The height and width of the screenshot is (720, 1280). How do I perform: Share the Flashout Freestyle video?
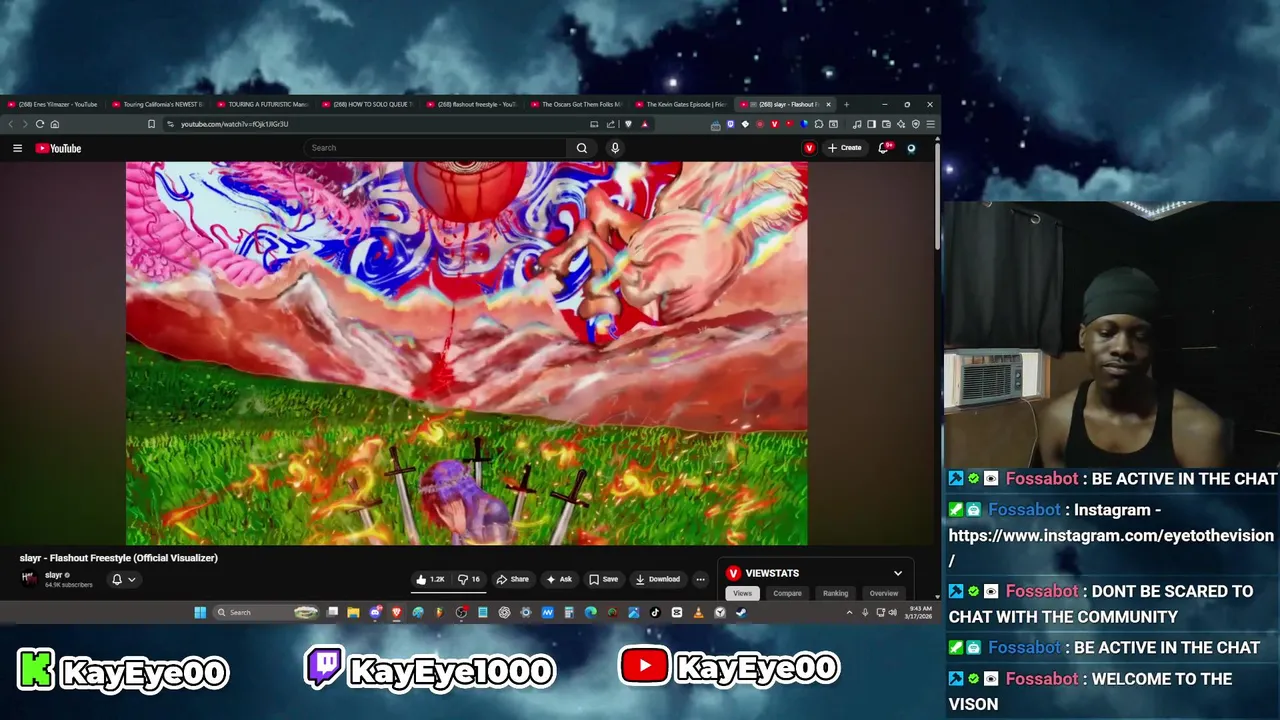pyautogui.click(x=513, y=579)
